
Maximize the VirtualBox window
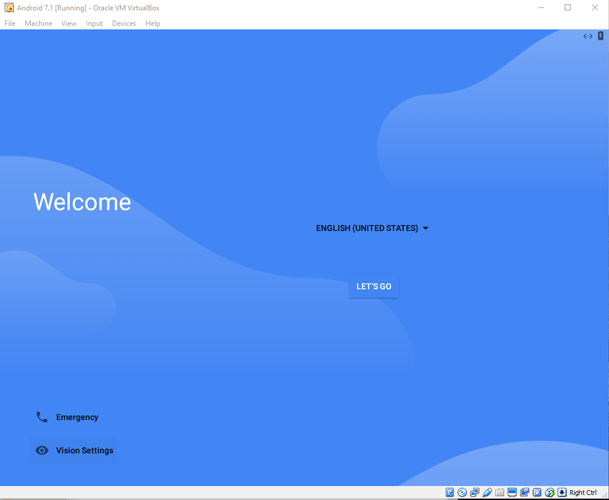click(567, 8)
